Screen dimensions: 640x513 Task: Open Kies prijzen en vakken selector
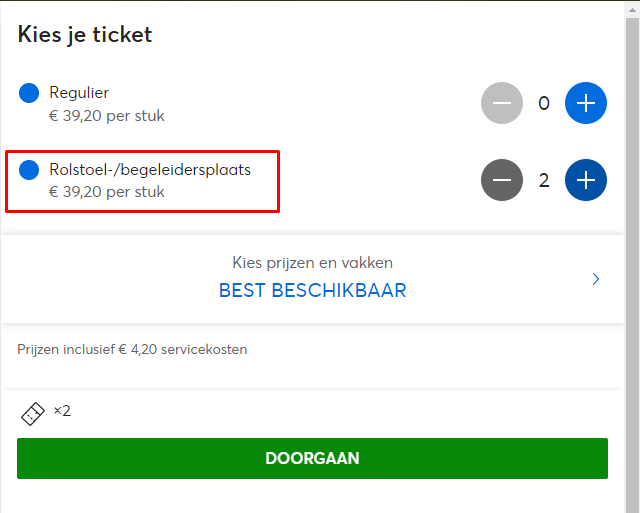click(x=312, y=279)
